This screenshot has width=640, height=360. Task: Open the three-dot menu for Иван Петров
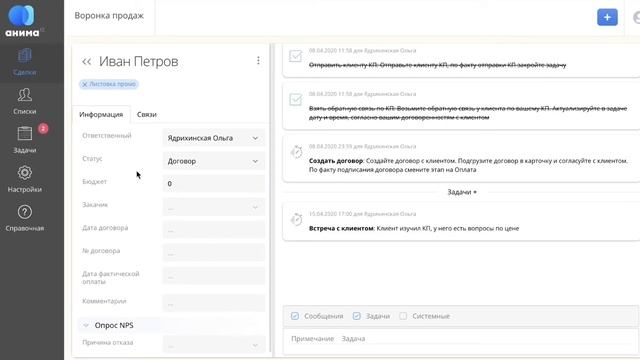click(x=258, y=60)
